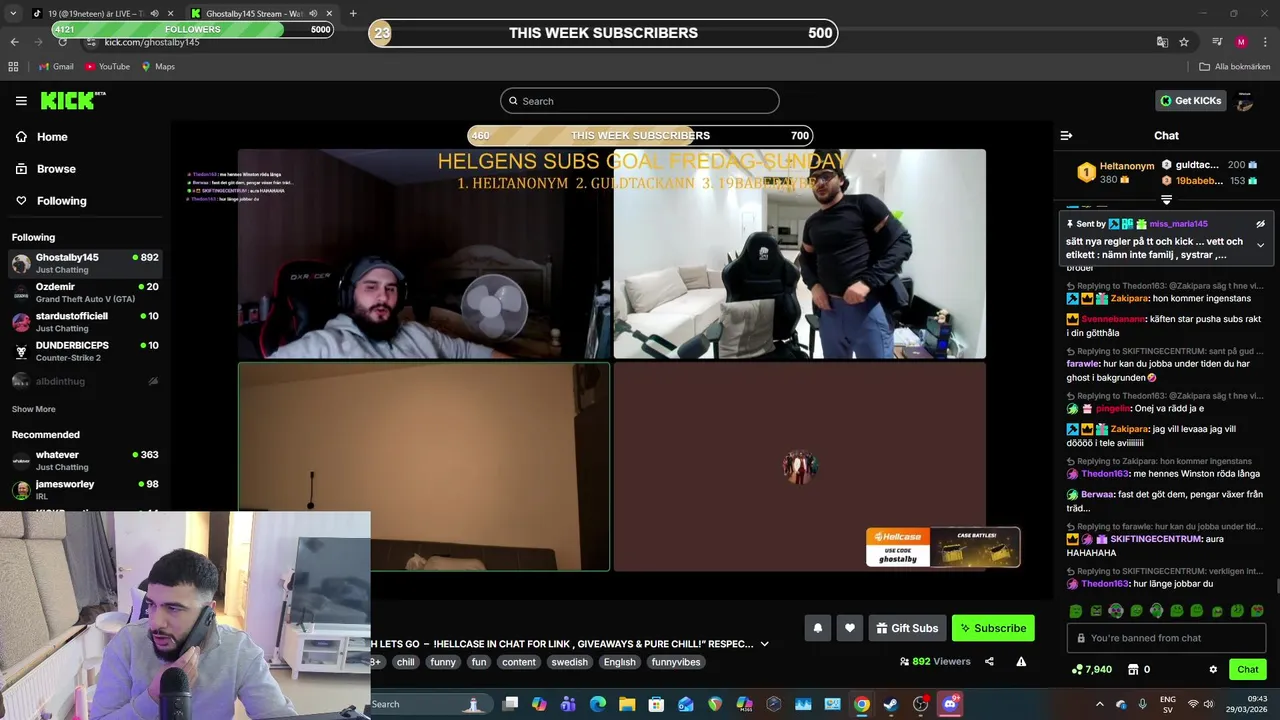The width and height of the screenshot is (1280, 720).
Task: Follow channel with heart icon
Action: pos(850,628)
